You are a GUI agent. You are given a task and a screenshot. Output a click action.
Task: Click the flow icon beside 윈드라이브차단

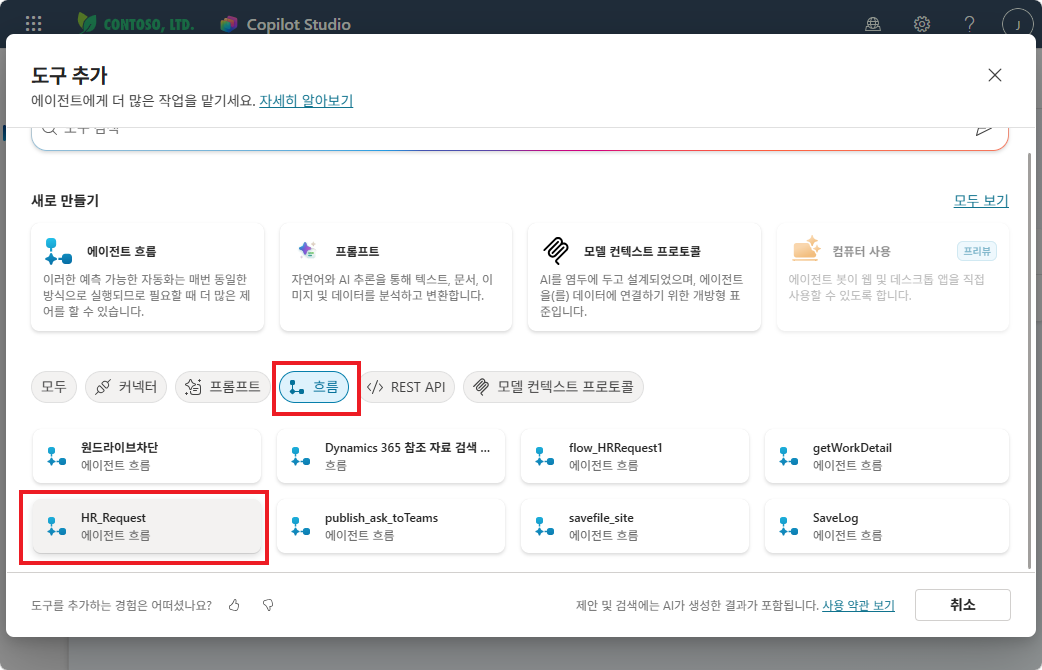point(56,457)
